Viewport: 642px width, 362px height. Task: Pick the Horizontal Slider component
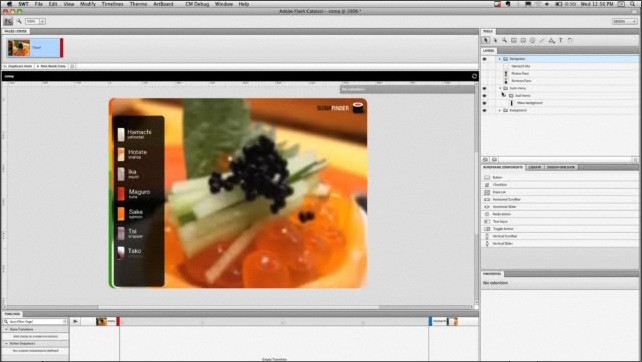(x=560, y=207)
